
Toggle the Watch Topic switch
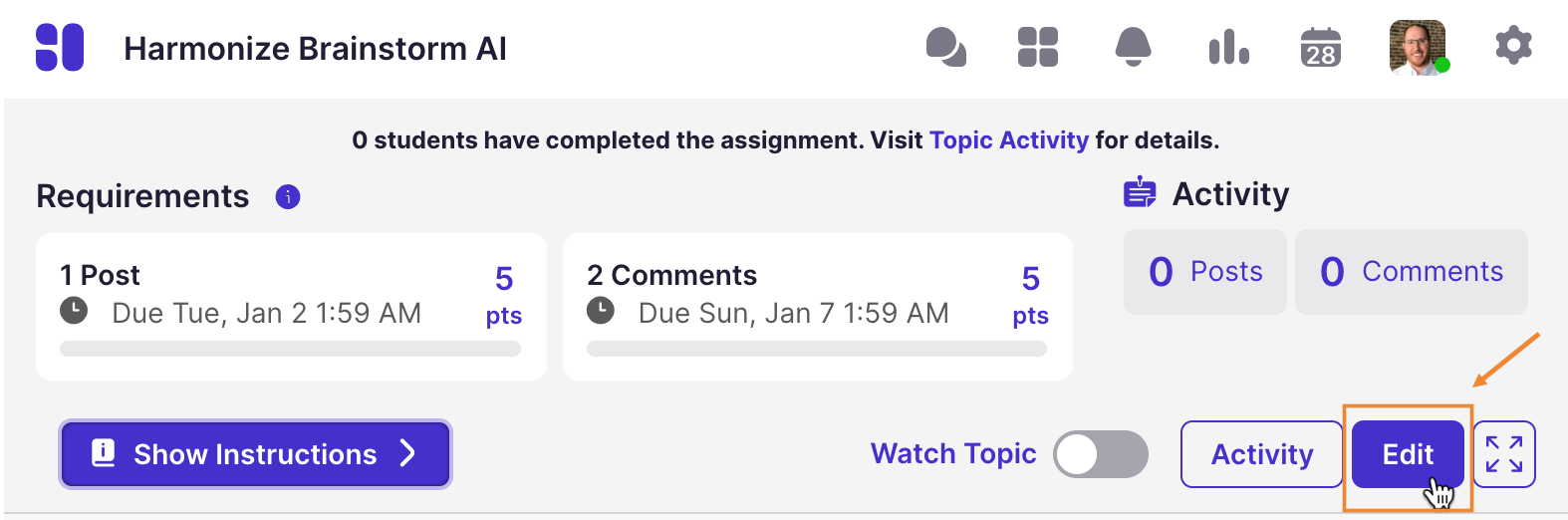[1100, 454]
